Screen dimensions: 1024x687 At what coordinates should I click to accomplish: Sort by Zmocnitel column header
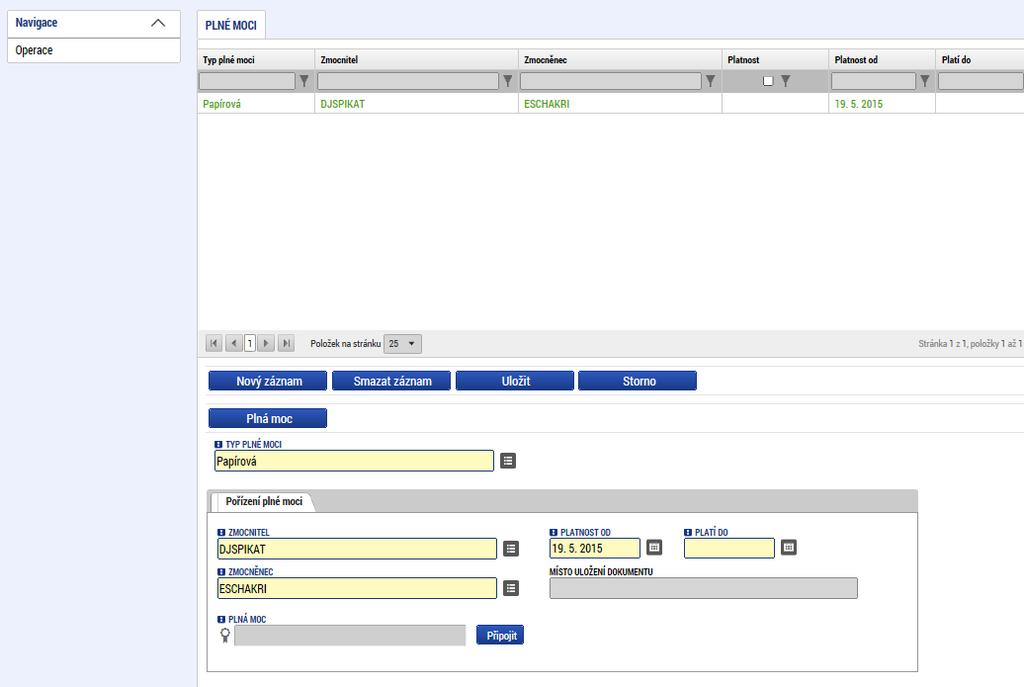(x=417, y=59)
